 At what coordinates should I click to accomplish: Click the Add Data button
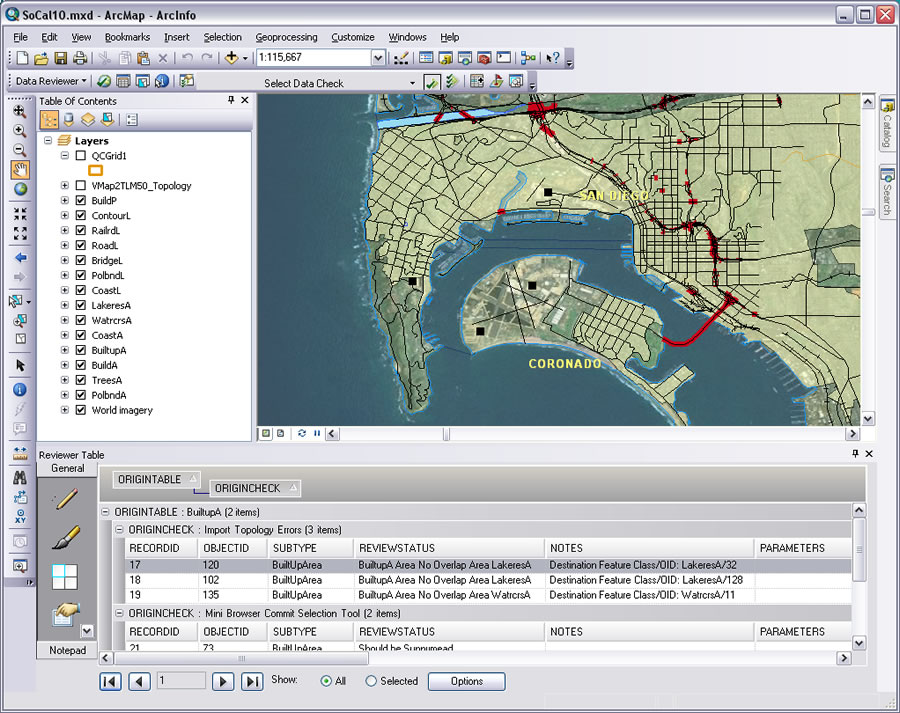pyautogui.click(x=233, y=58)
